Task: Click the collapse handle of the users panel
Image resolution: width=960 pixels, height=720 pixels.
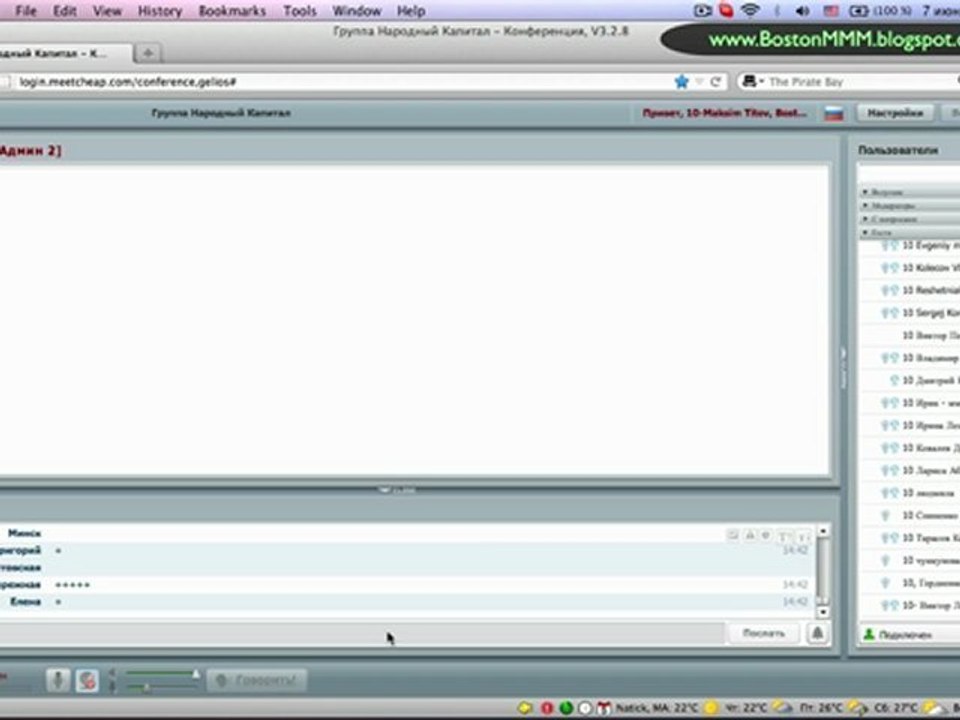Action: coord(843,367)
